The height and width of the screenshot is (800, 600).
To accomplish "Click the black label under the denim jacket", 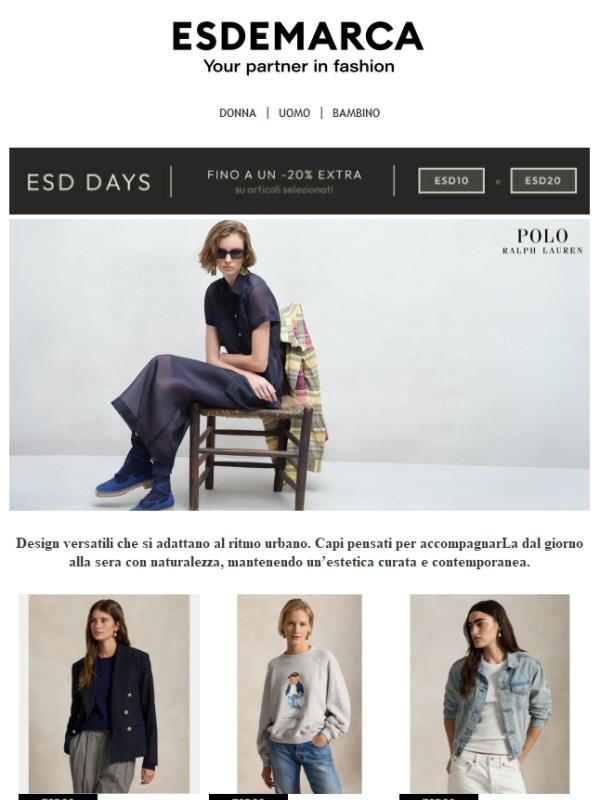I will [x=439, y=797].
